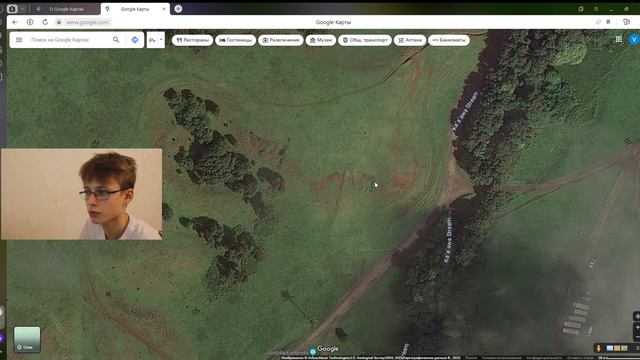Image resolution: width=640 pixels, height=360 pixels.
Task: Click the www.google.com address bar
Action: coord(87,22)
